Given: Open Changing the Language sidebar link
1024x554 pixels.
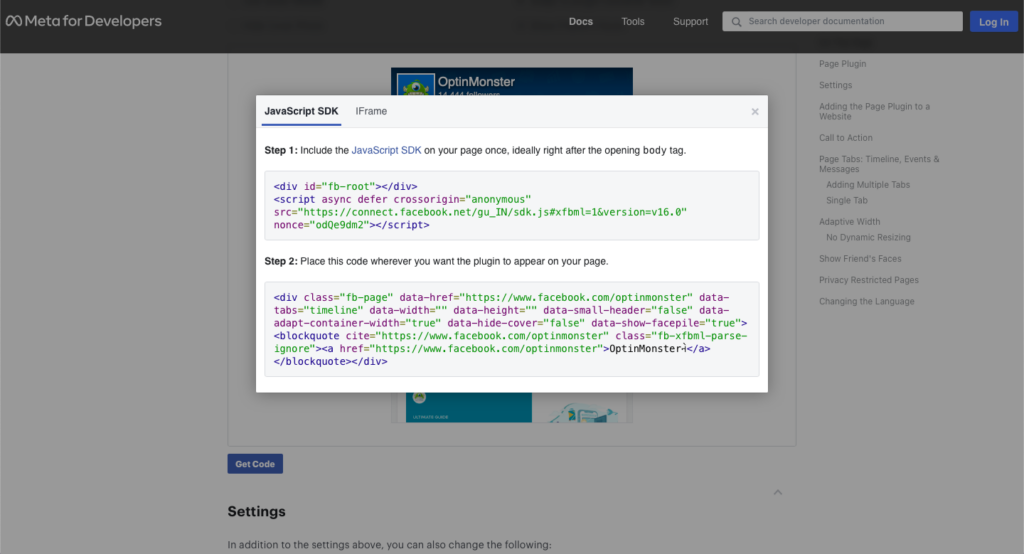Looking at the screenshot, I should coord(867,301).
